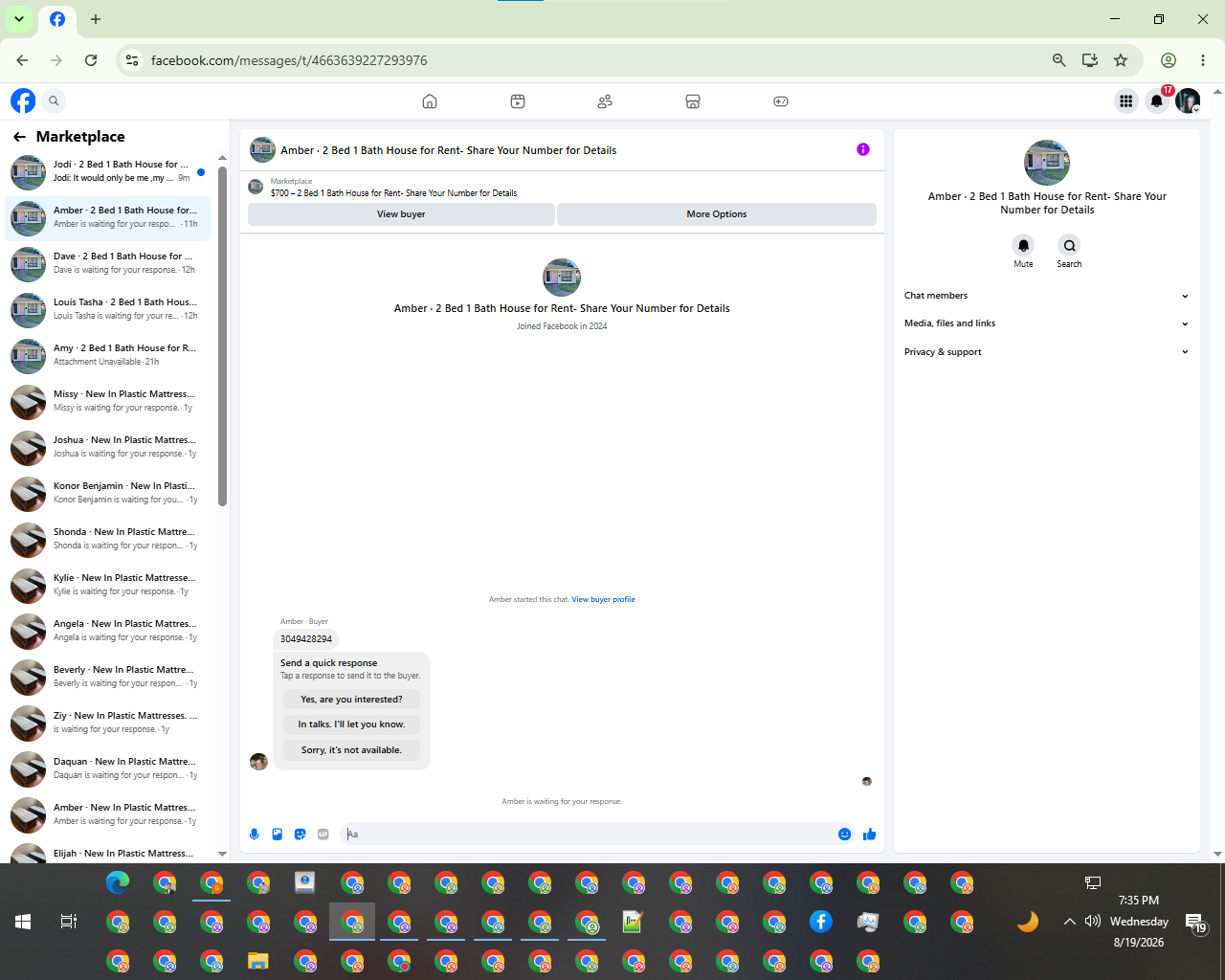Open Shonda's Plastic Mattresses chat
Screen dimensions: 1225x980
[x=108, y=540]
